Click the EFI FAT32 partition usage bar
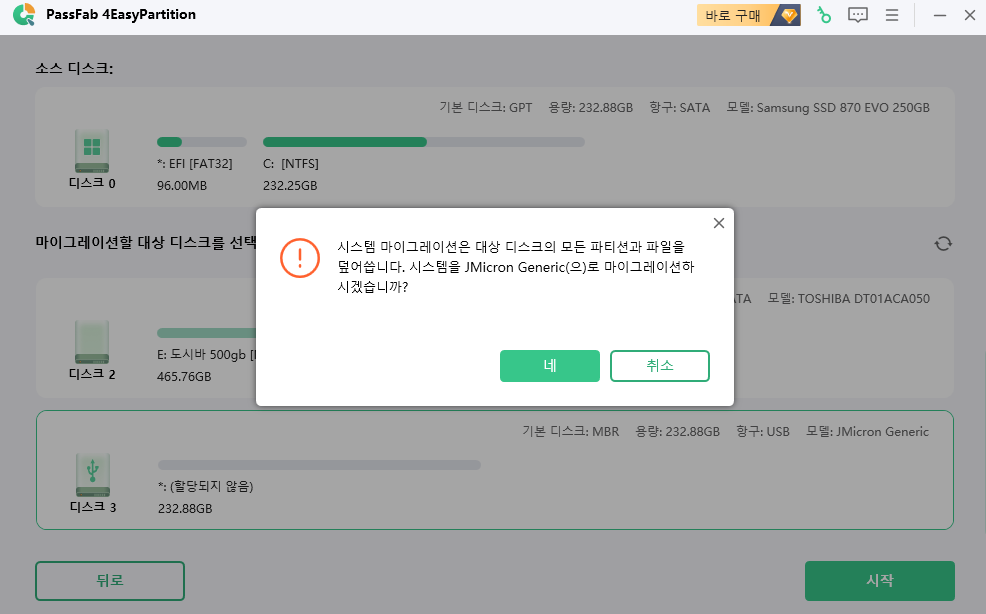986x614 pixels. tap(201, 142)
